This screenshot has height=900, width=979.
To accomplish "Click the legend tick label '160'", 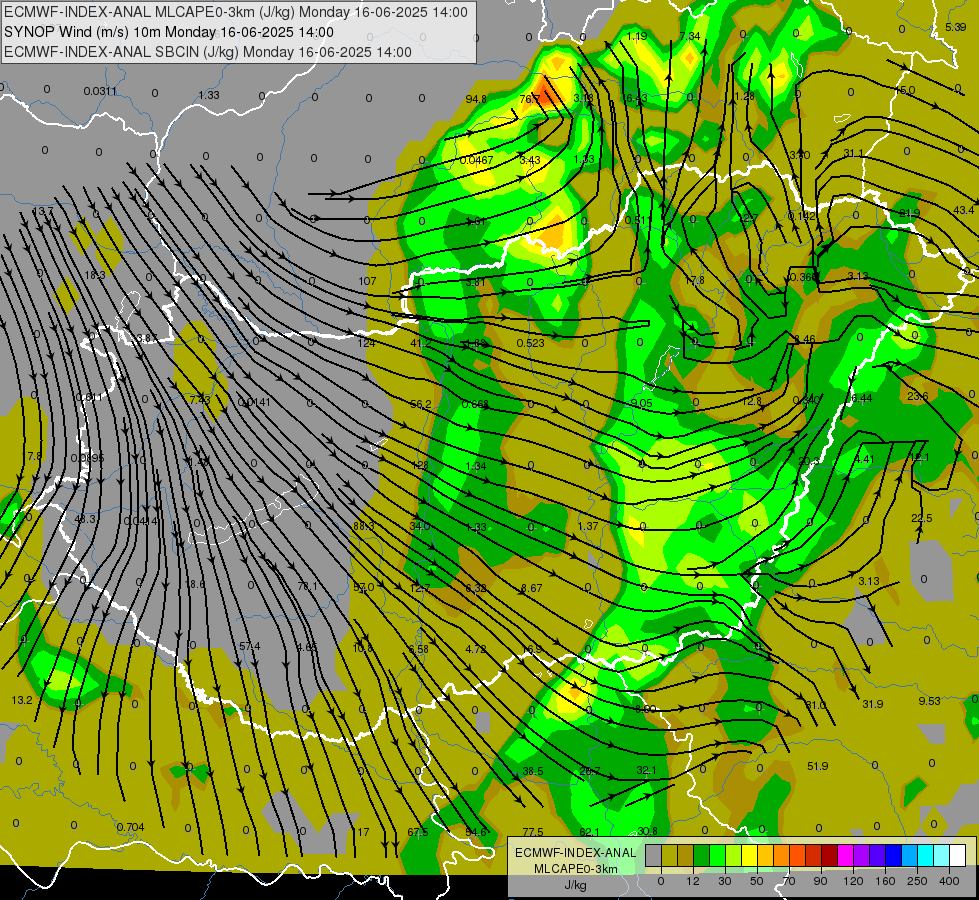I will pyautogui.click(x=885, y=881).
